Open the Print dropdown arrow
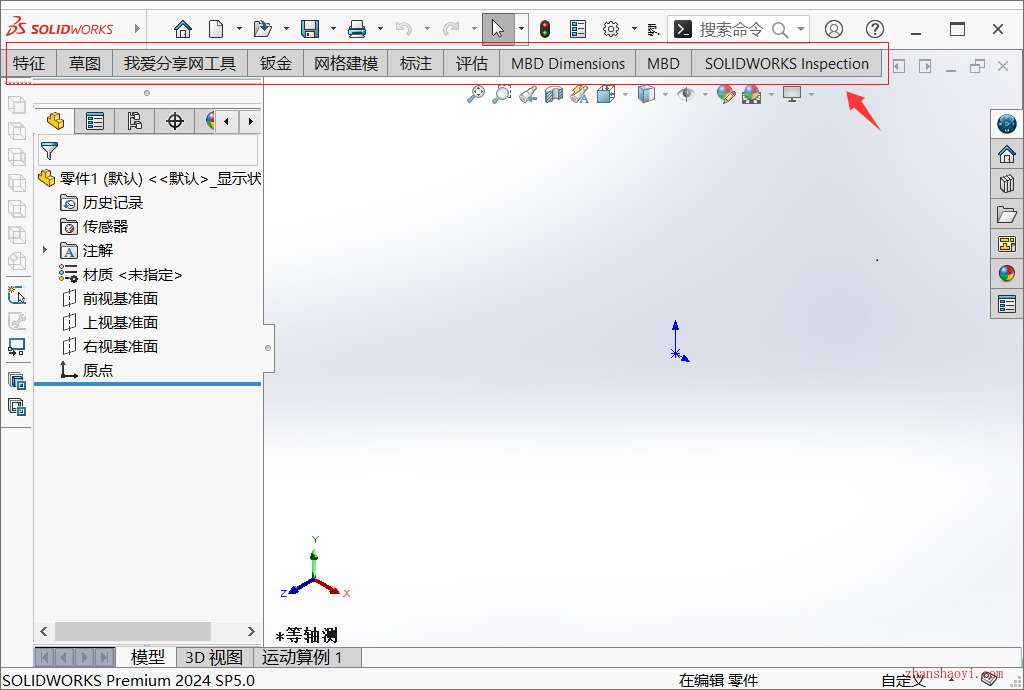The image size is (1024, 690). pos(380,29)
